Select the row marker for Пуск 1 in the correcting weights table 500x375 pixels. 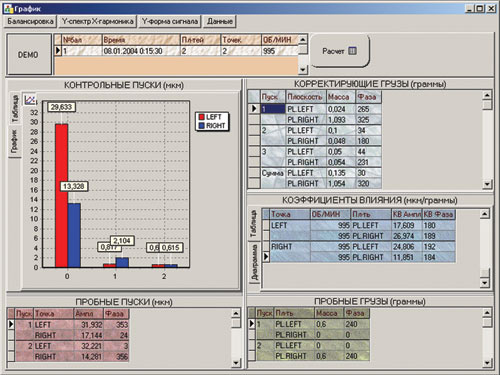(x=254, y=109)
